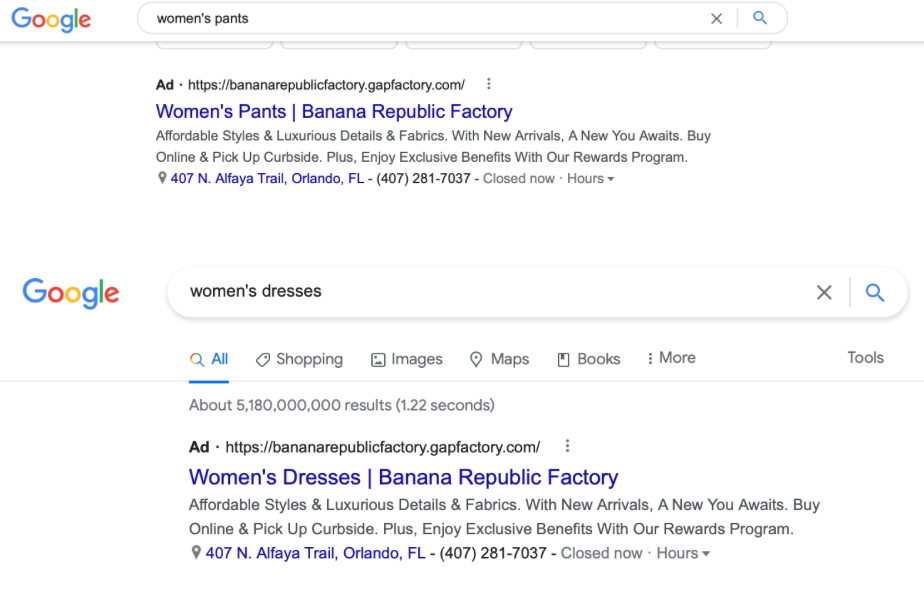Open the address link under the Women's Pants ad
The height and width of the screenshot is (612, 924).
pos(267,178)
